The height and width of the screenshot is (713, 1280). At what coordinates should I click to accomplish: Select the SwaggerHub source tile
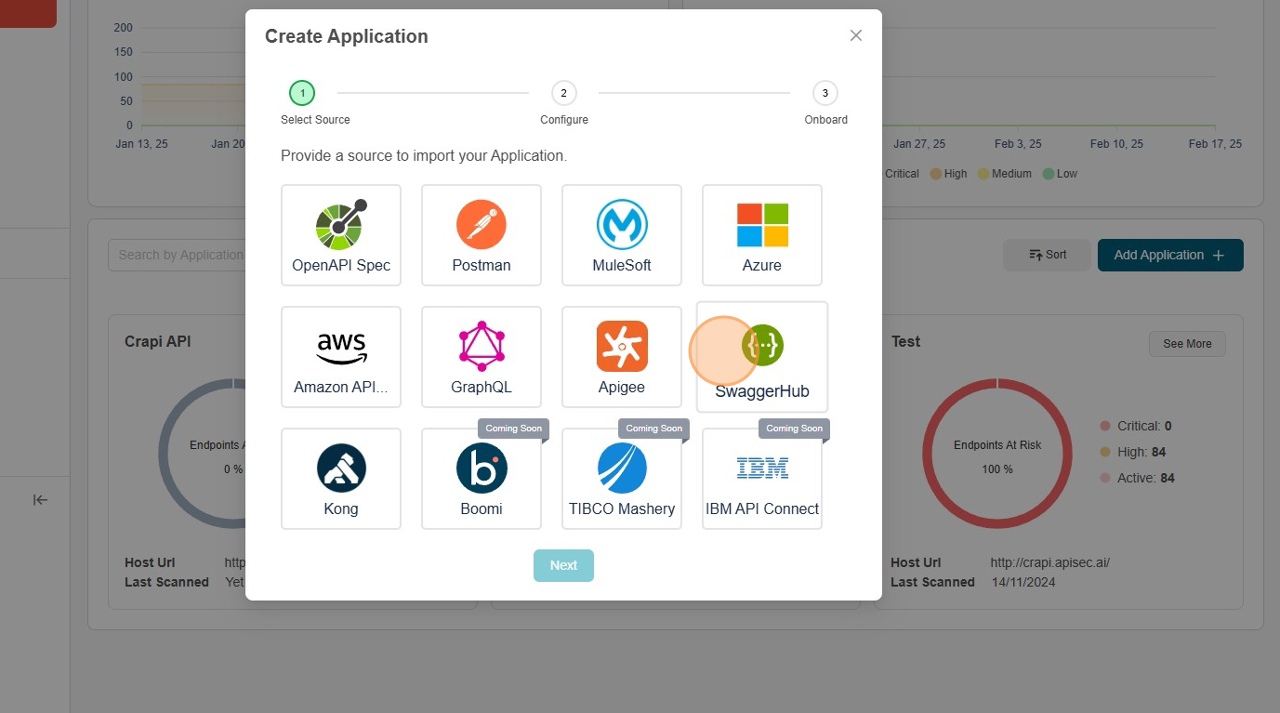(x=762, y=357)
